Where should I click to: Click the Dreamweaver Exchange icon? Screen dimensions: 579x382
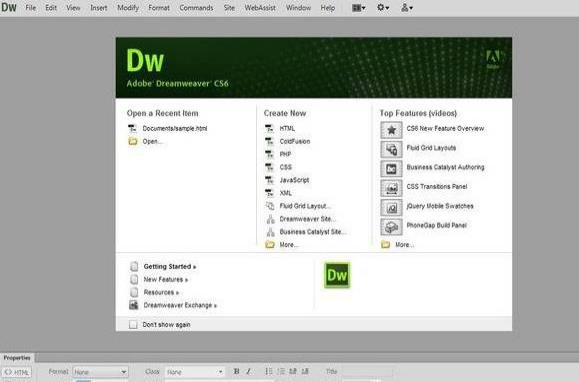tap(134, 305)
